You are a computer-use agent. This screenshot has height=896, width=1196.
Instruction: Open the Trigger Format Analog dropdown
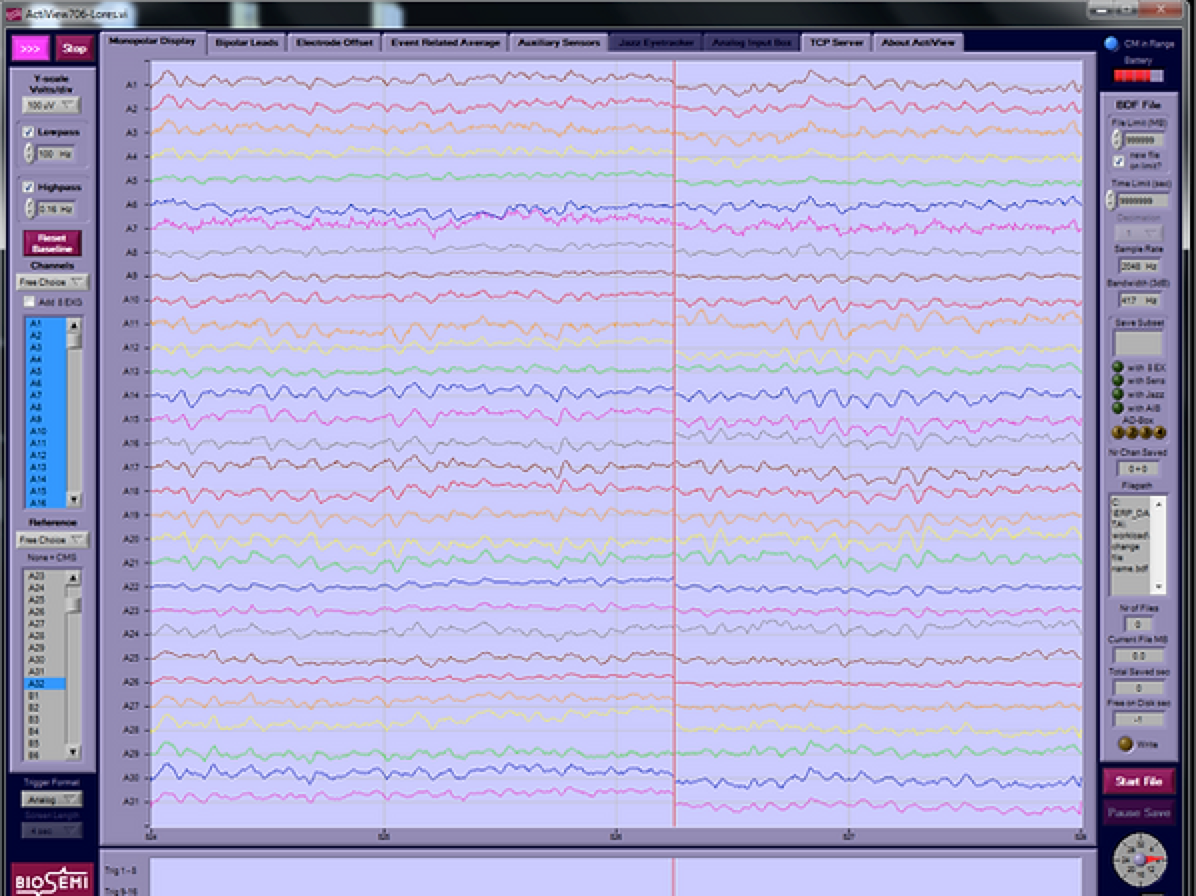pos(52,799)
